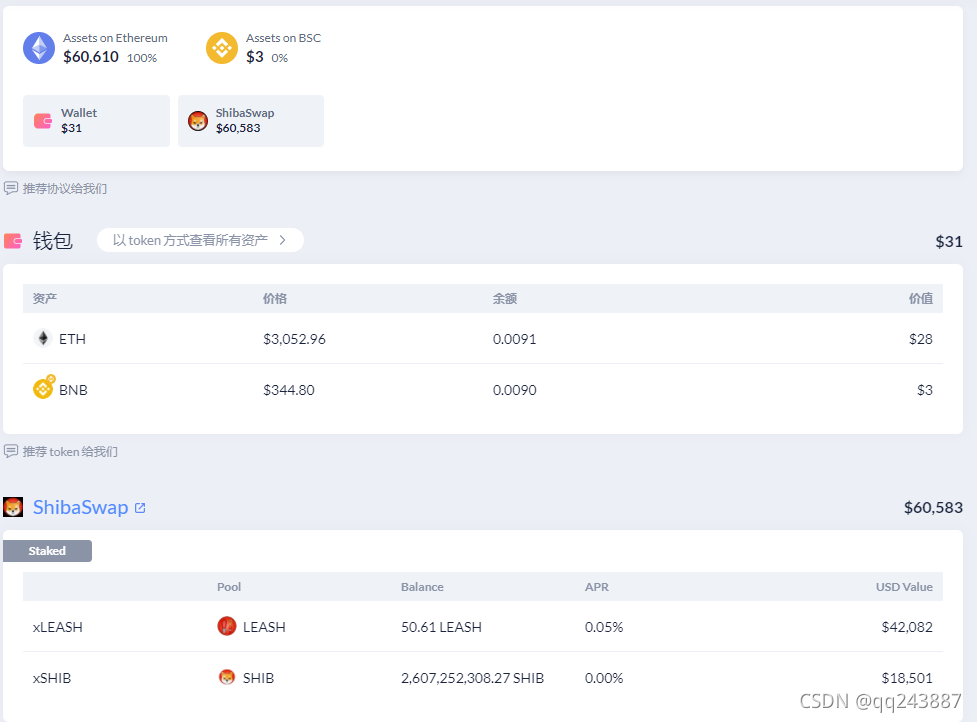Click the ETH token icon
This screenshot has width=977, height=722.
pos(43,338)
